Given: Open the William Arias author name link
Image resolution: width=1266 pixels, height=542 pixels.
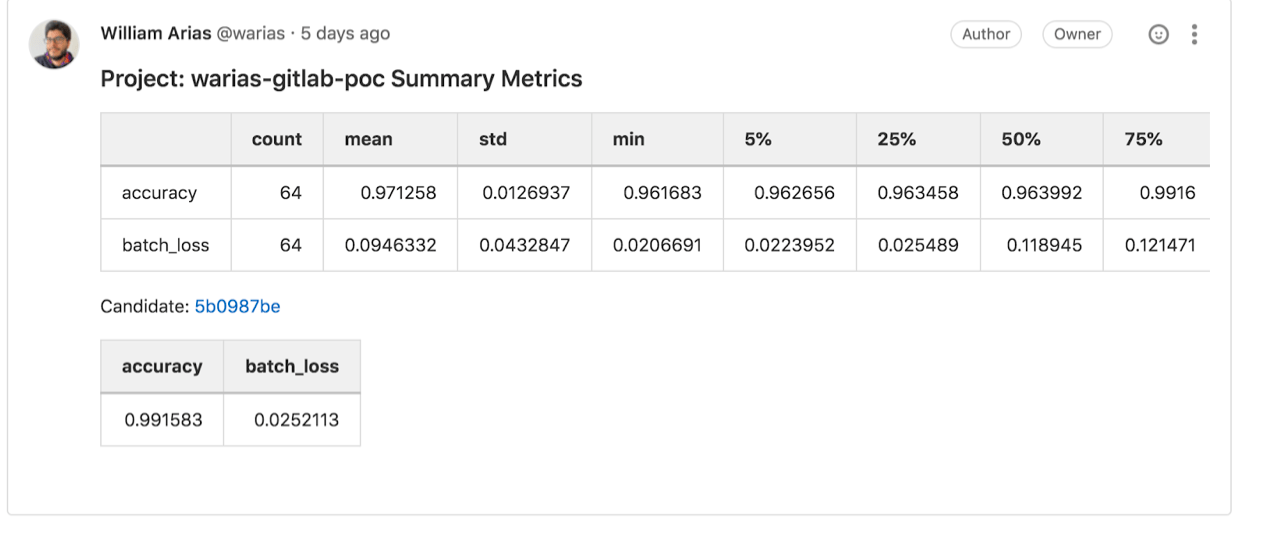Looking at the screenshot, I should coord(156,33).
